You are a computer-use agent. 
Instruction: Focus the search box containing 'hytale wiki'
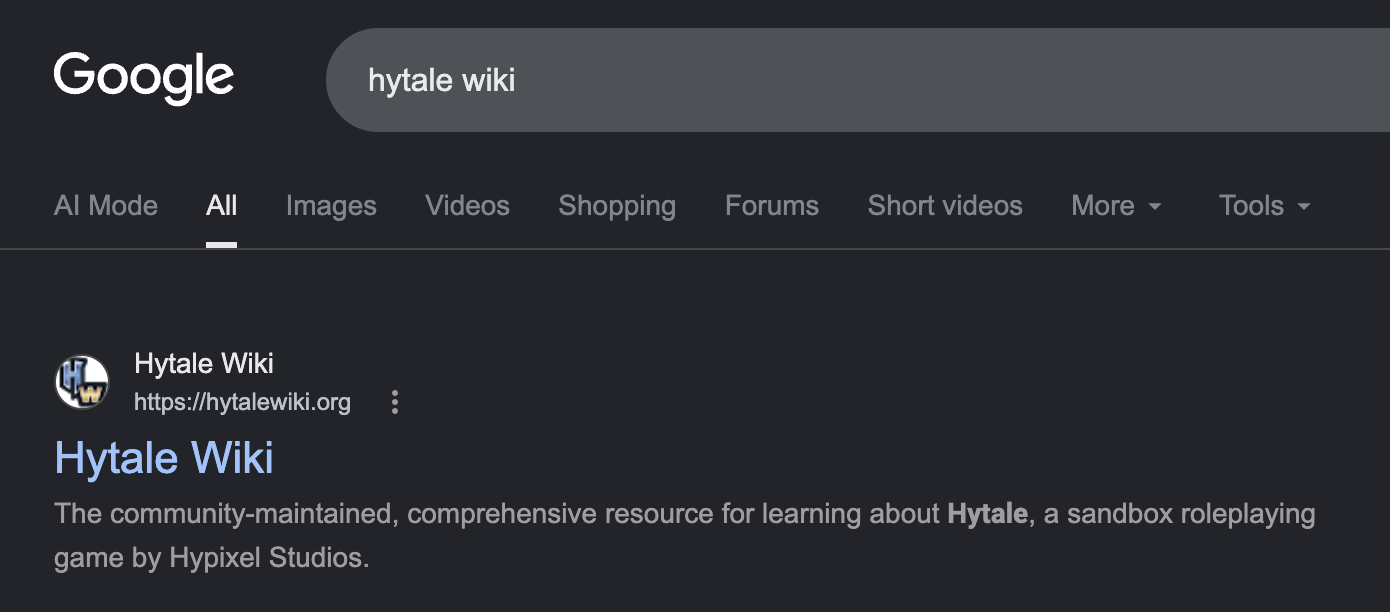pos(858,80)
